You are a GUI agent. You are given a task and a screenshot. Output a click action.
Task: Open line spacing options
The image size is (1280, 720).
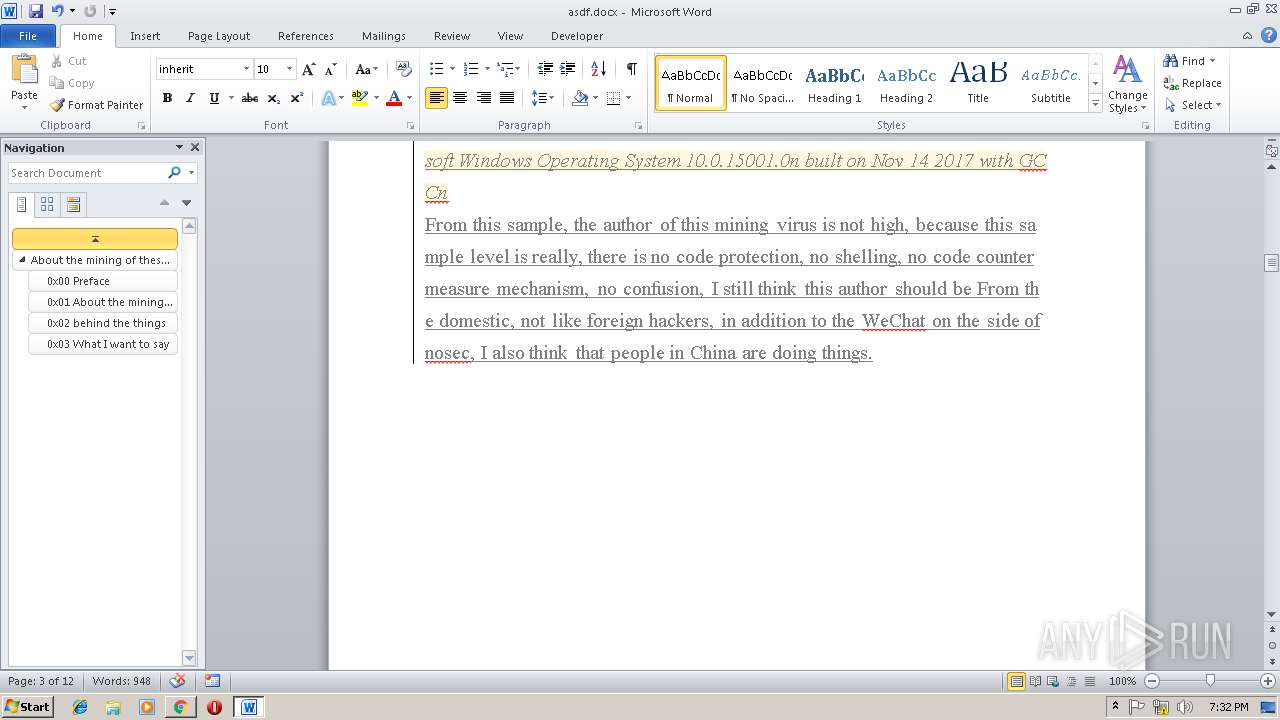tap(542, 98)
